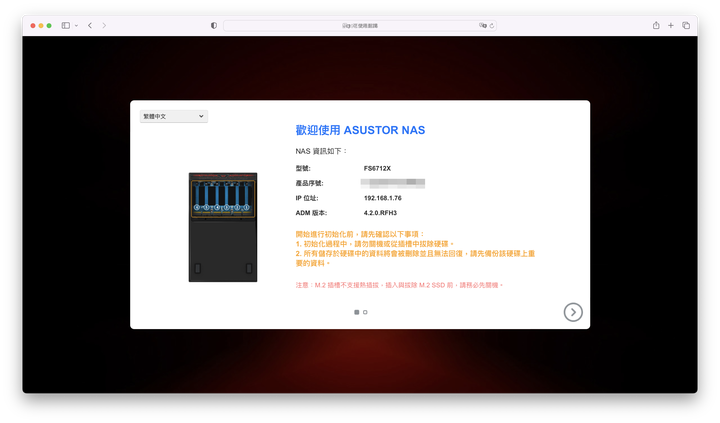Click the 歡迎使用 ASUSTOR NAS heading
The image size is (720, 423).
pyautogui.click(x=360, y=130)
